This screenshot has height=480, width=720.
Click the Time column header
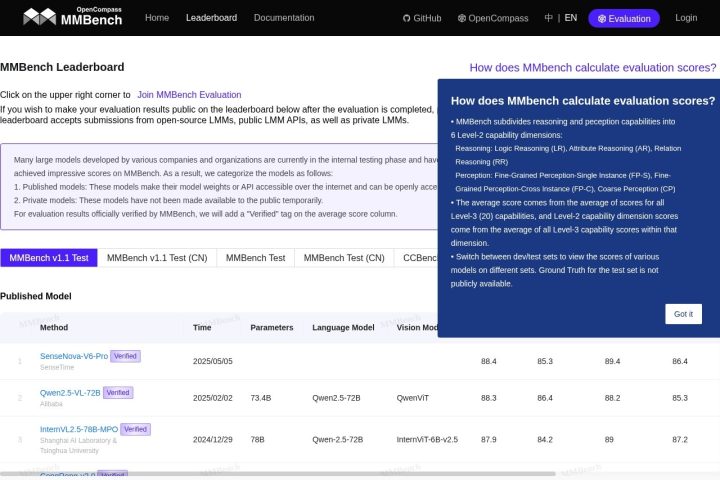pos(202,328)
